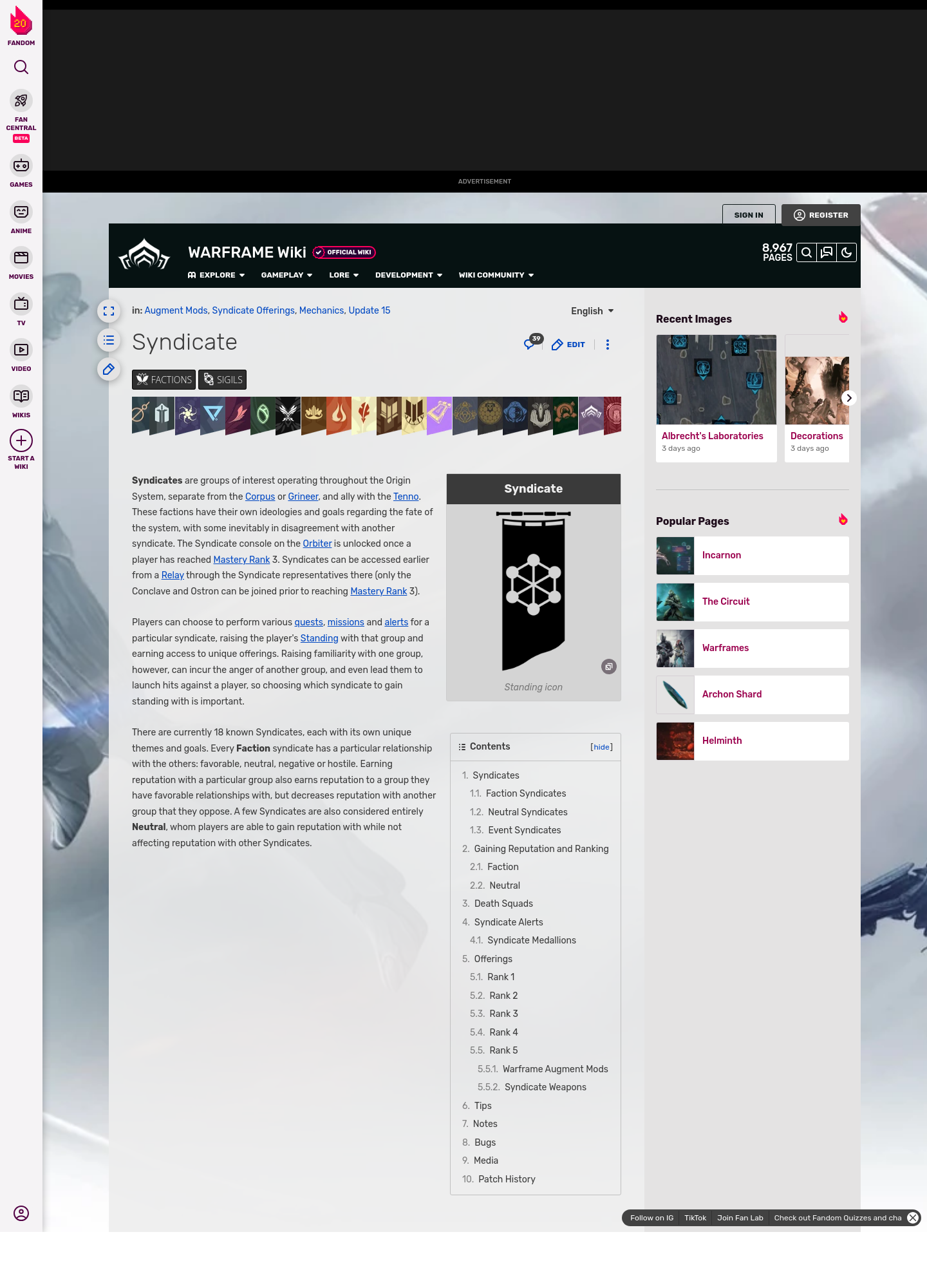
Task: Toggle dark theme moon icon
Action: 847,252
